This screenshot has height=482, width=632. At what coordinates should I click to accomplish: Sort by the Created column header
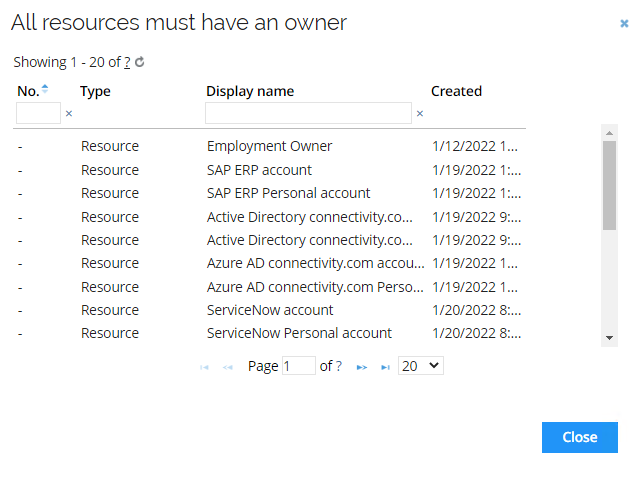456,91
